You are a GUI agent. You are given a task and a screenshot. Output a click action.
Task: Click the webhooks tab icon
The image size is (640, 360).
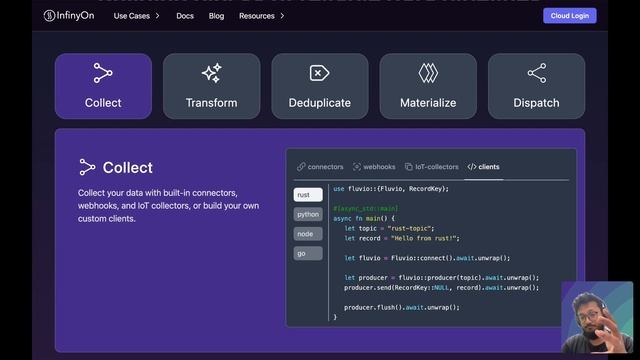click(357, 167)
